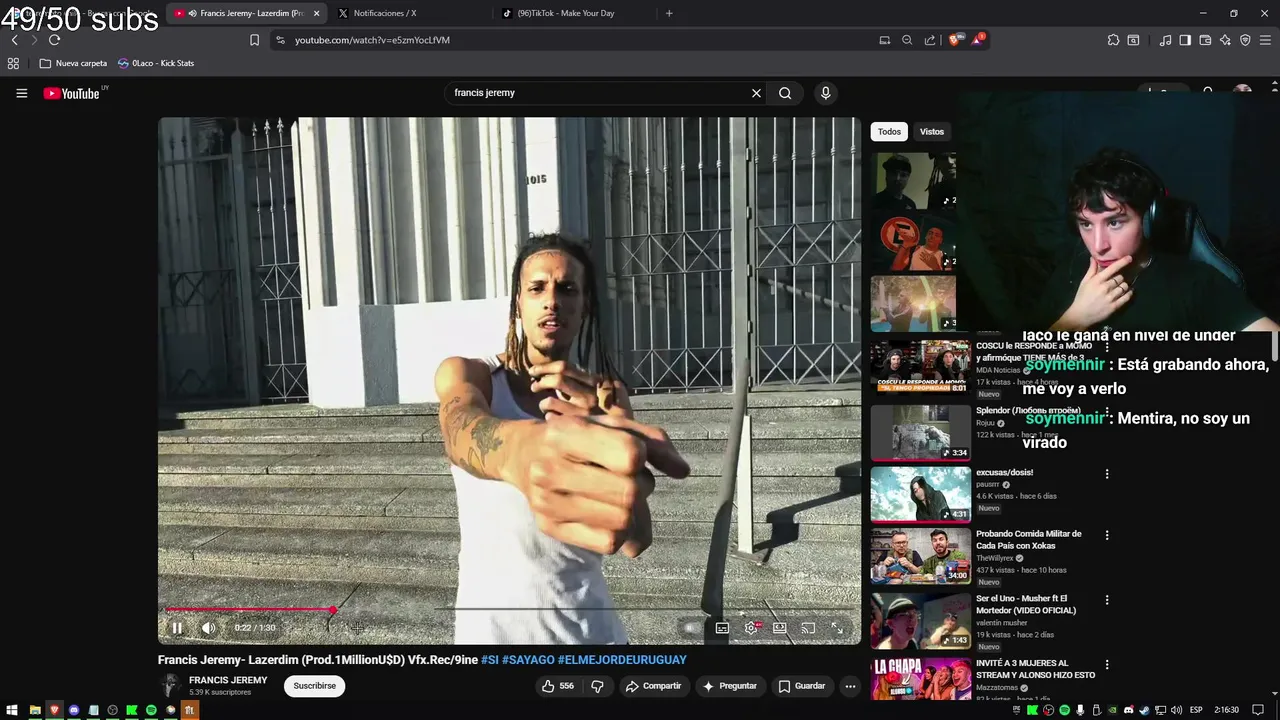Click the taskbar clock showing 2:16:30
The width and height of the screenshot is (1280, 720).
pos(1227,710)
